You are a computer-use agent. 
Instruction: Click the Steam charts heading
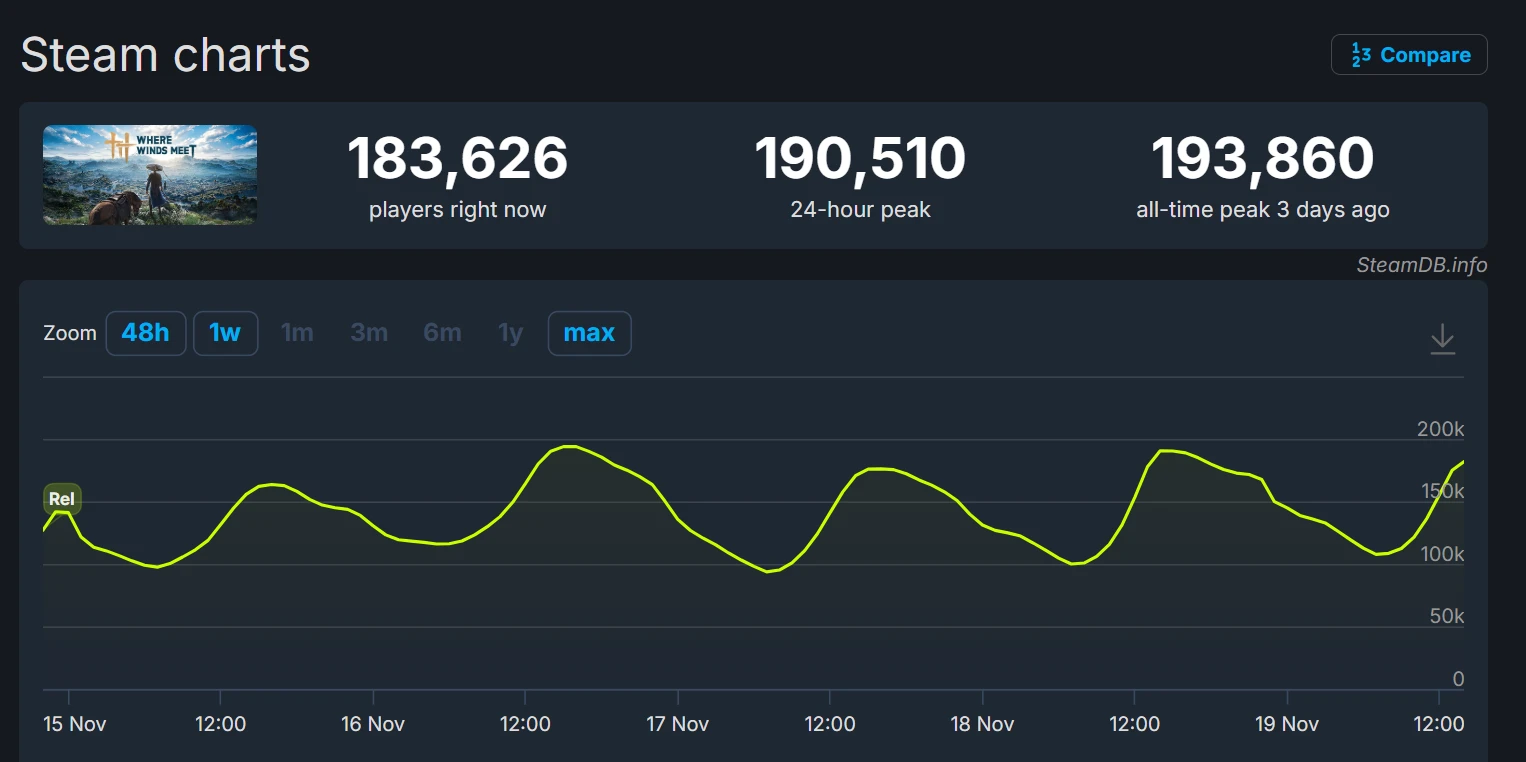(166, 54)
